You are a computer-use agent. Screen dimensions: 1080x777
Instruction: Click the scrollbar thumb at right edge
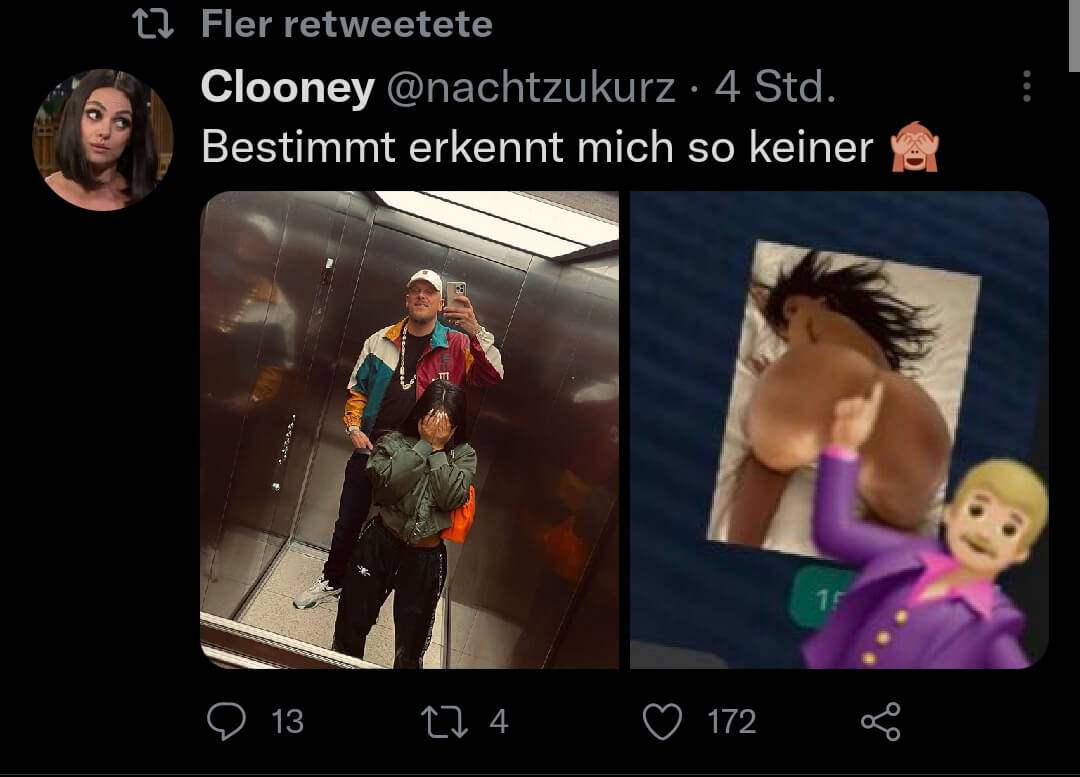(x=1074, y=36)
